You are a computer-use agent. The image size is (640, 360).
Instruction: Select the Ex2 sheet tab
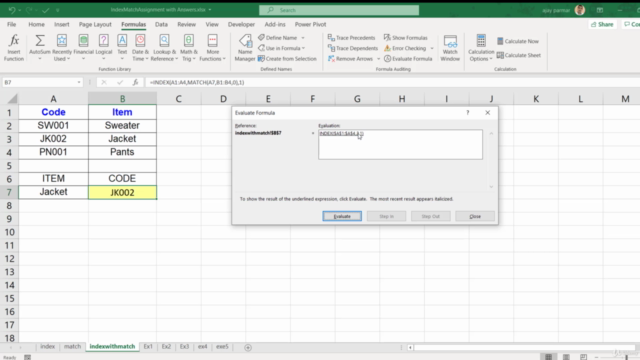point(166,347)
